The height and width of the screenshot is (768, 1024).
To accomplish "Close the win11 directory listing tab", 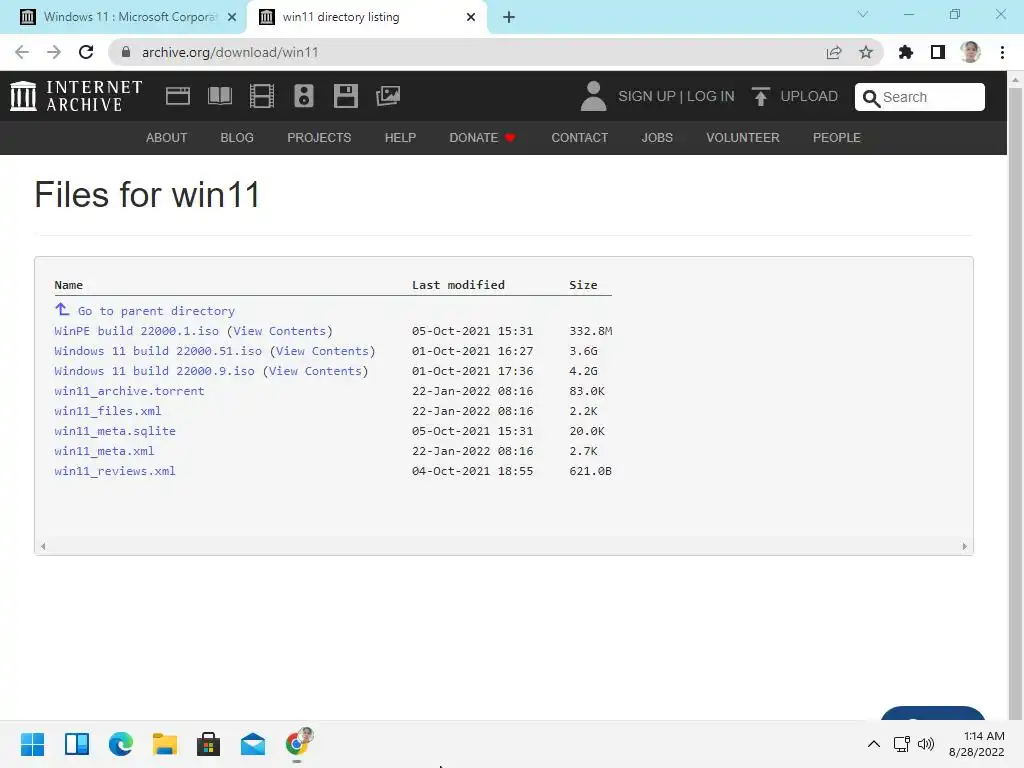I will pyautogui.click(x=471, y=17).
